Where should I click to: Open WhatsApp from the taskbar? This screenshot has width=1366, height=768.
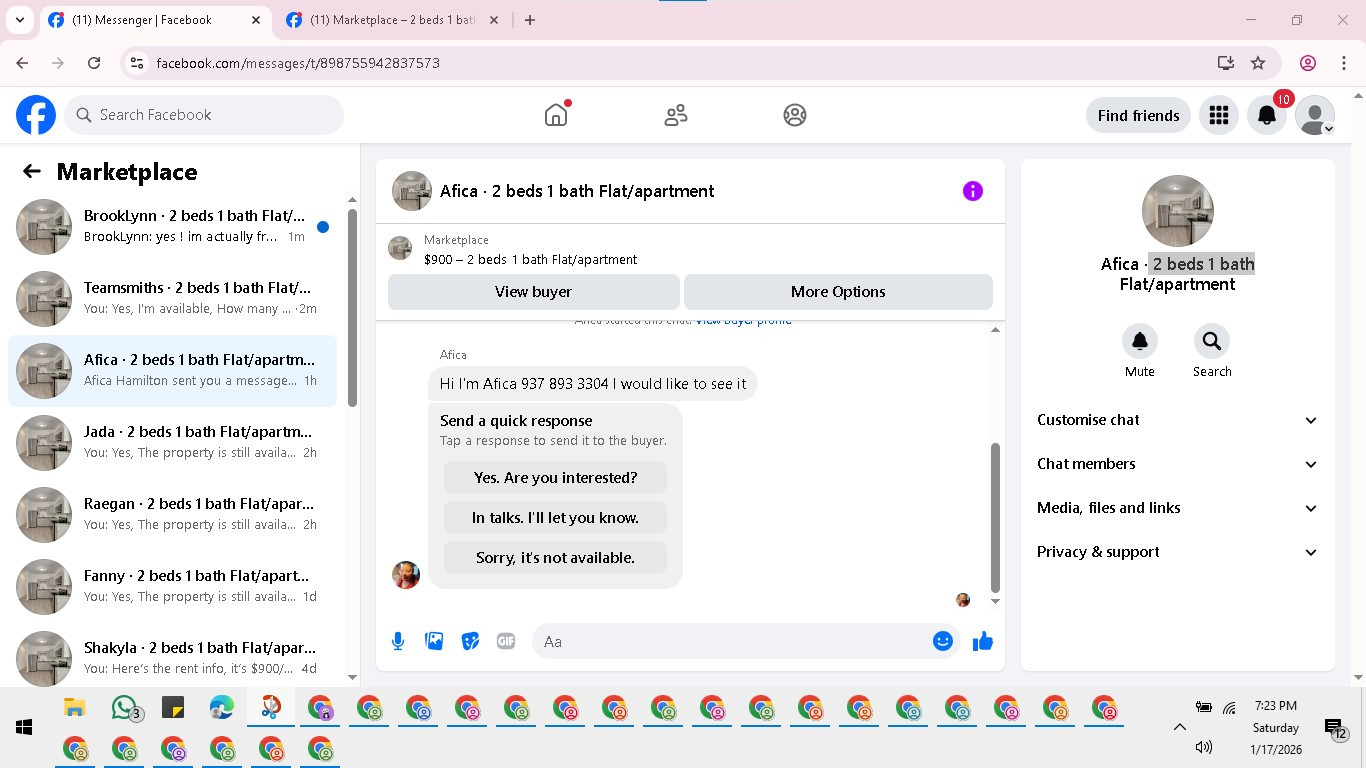click(124, 709)
